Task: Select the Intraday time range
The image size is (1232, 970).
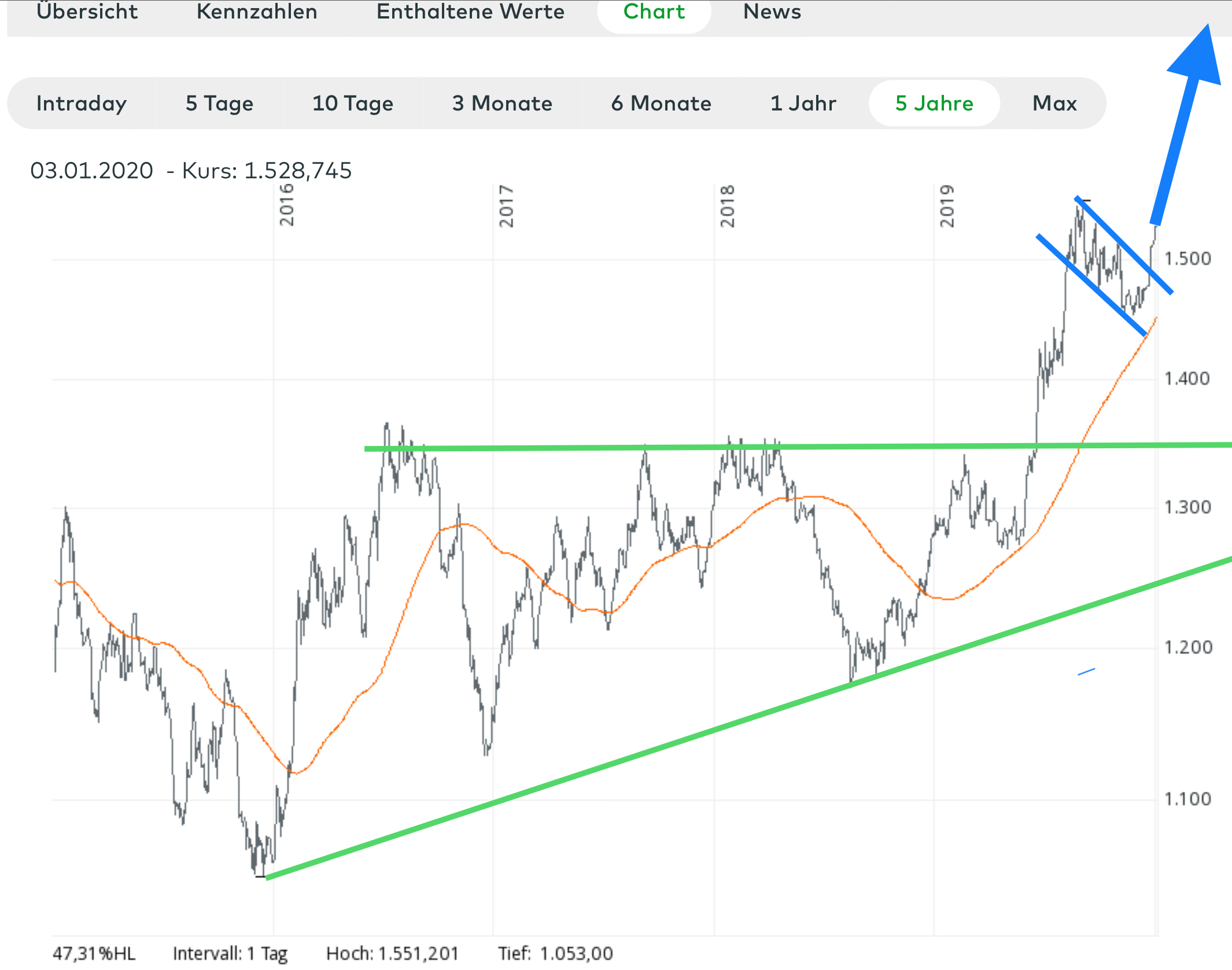Action: pos(81,104)
